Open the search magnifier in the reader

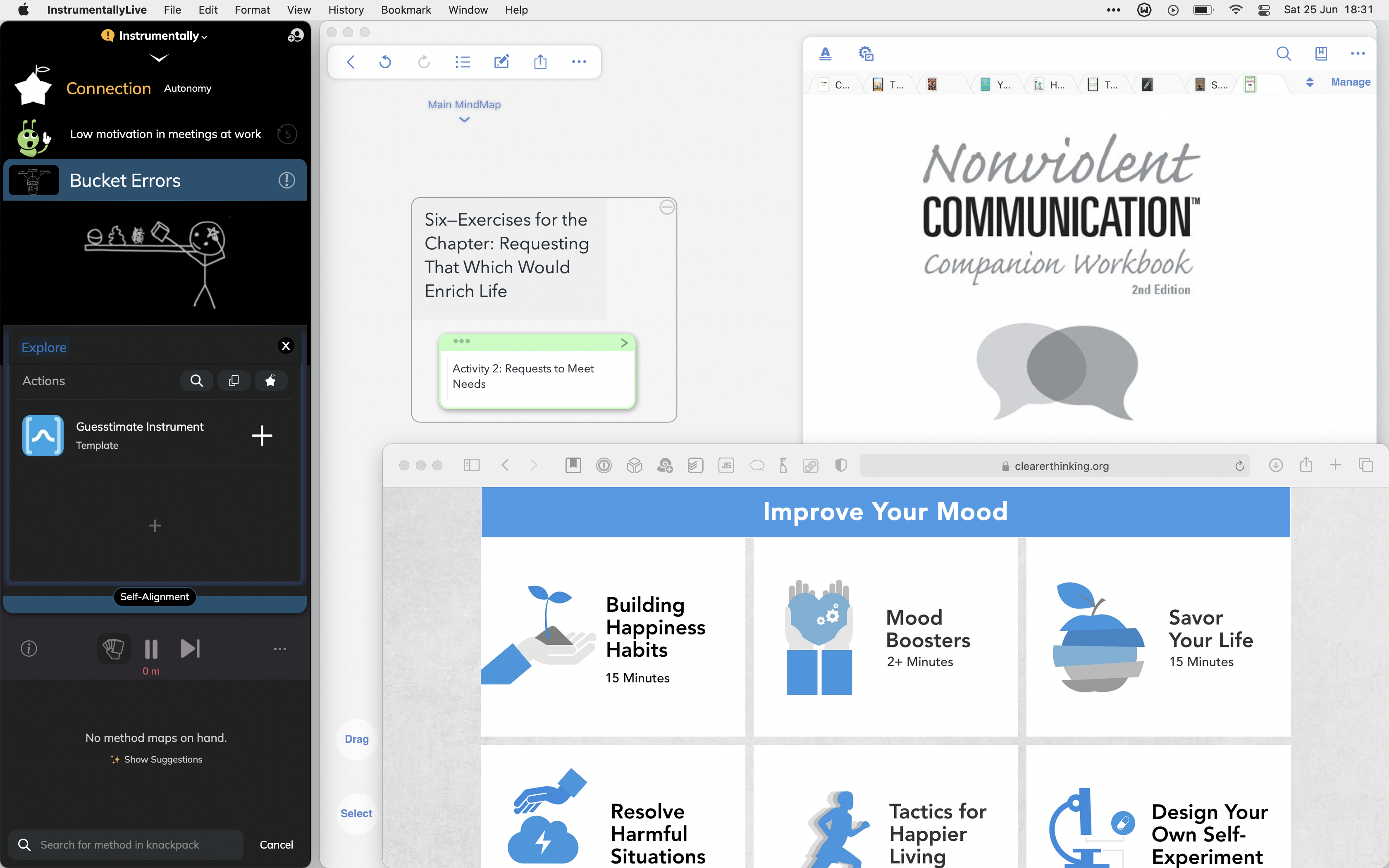pyautogui.click(x=1284, y=53)
